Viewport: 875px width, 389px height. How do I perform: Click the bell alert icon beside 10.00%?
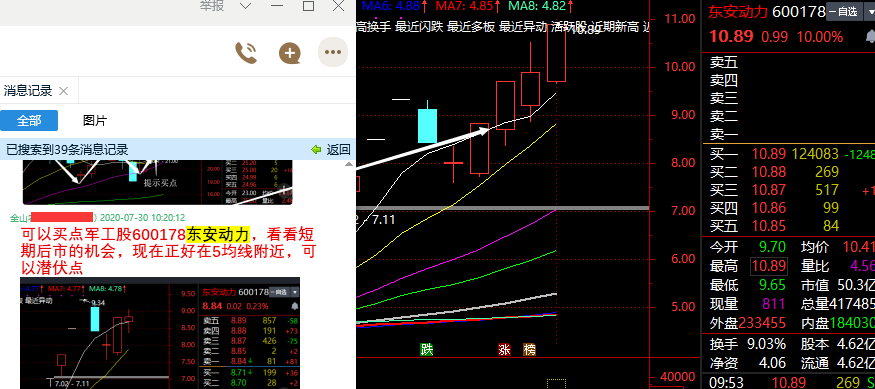(870, 37)
